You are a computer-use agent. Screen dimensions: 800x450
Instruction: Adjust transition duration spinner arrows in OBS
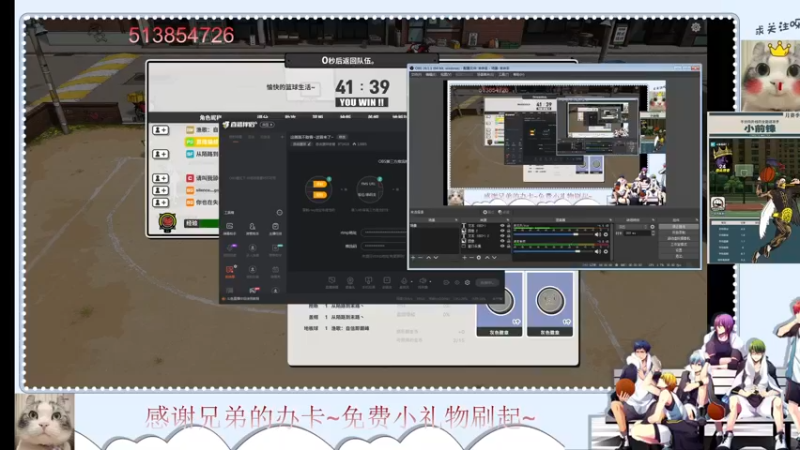(x=653, y=233)
